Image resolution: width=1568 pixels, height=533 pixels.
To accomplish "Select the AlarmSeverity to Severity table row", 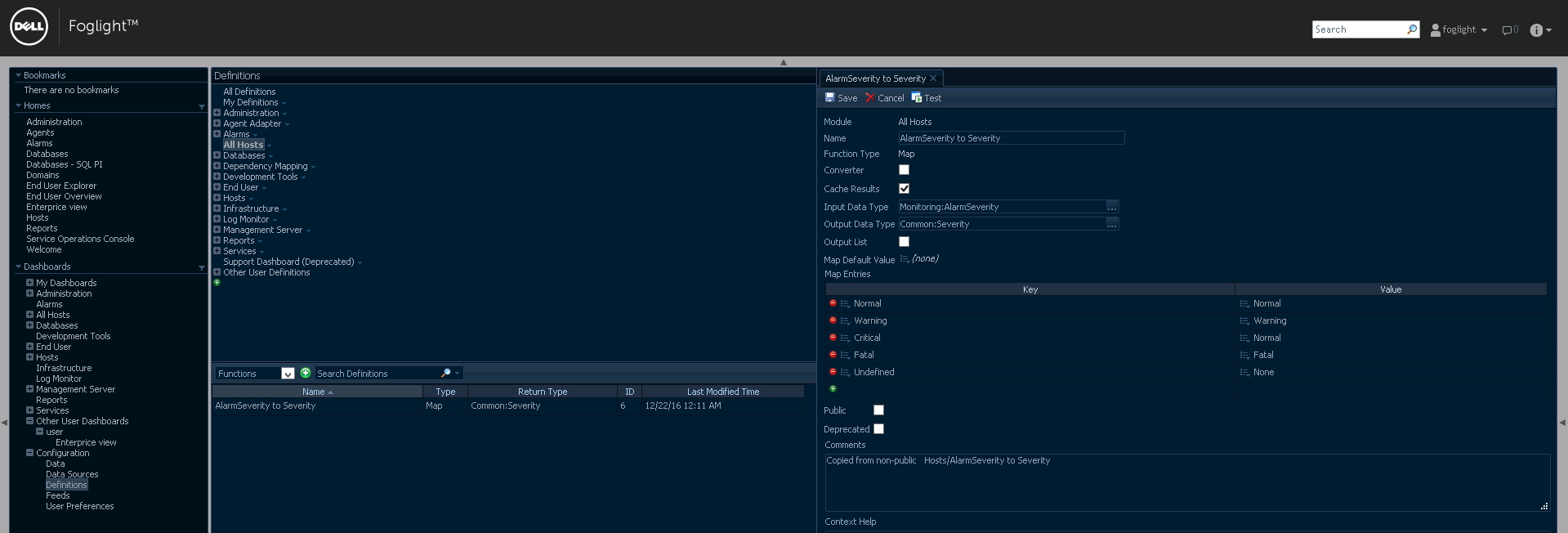I will (x=508, y=405).
